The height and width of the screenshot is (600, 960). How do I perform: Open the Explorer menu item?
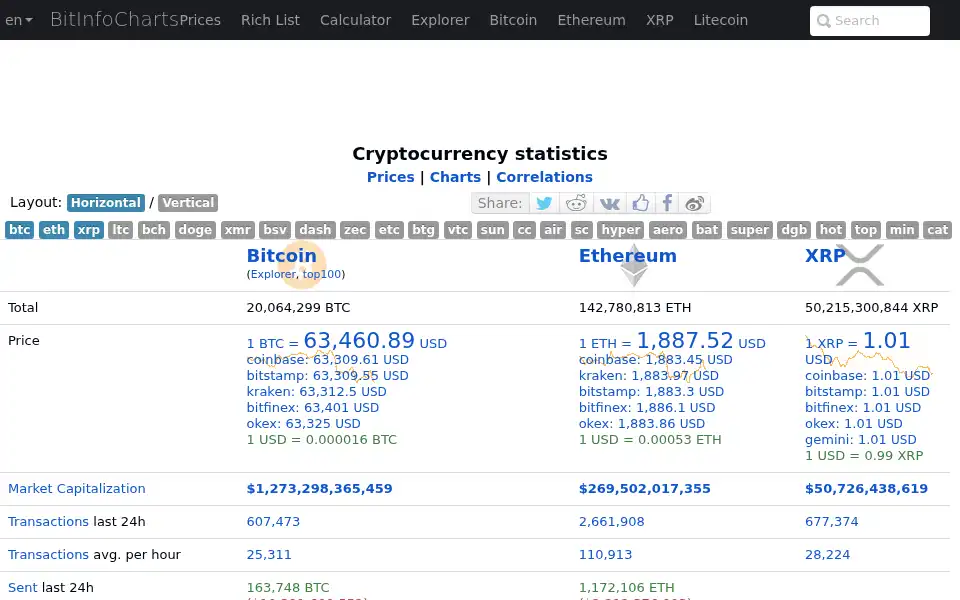(440, 20)
